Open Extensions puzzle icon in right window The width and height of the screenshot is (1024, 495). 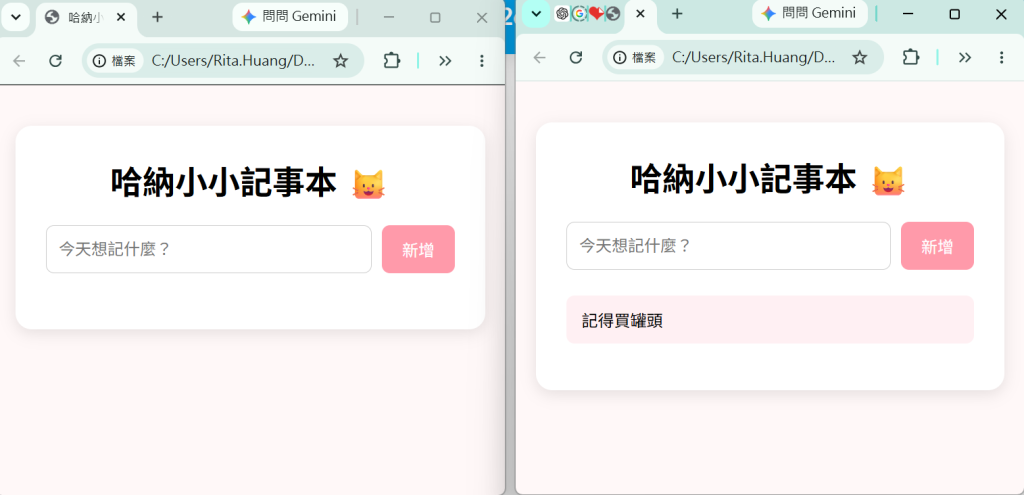pos(911,57)
